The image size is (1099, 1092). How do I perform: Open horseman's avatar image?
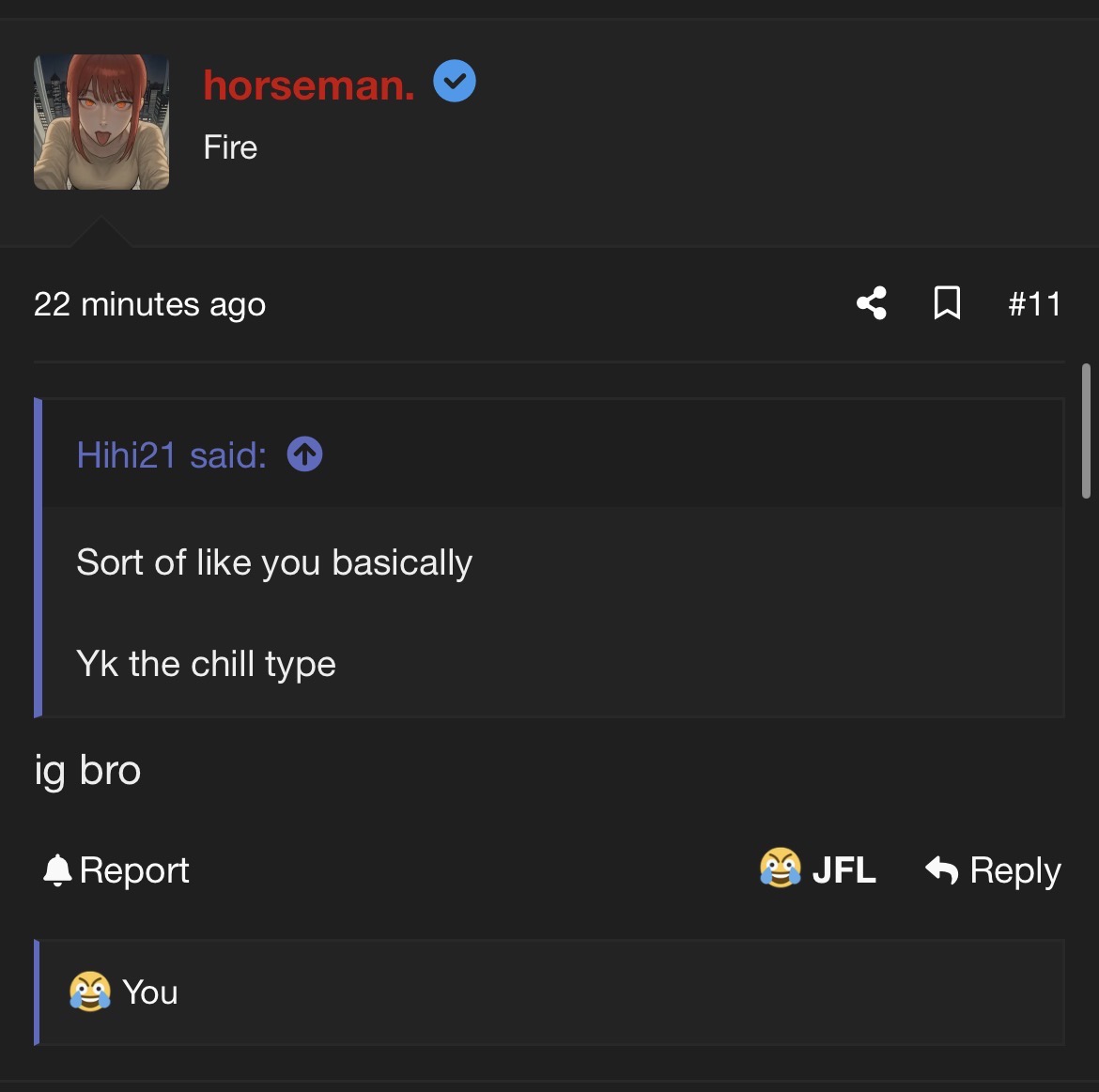click(x=101, y=122)
